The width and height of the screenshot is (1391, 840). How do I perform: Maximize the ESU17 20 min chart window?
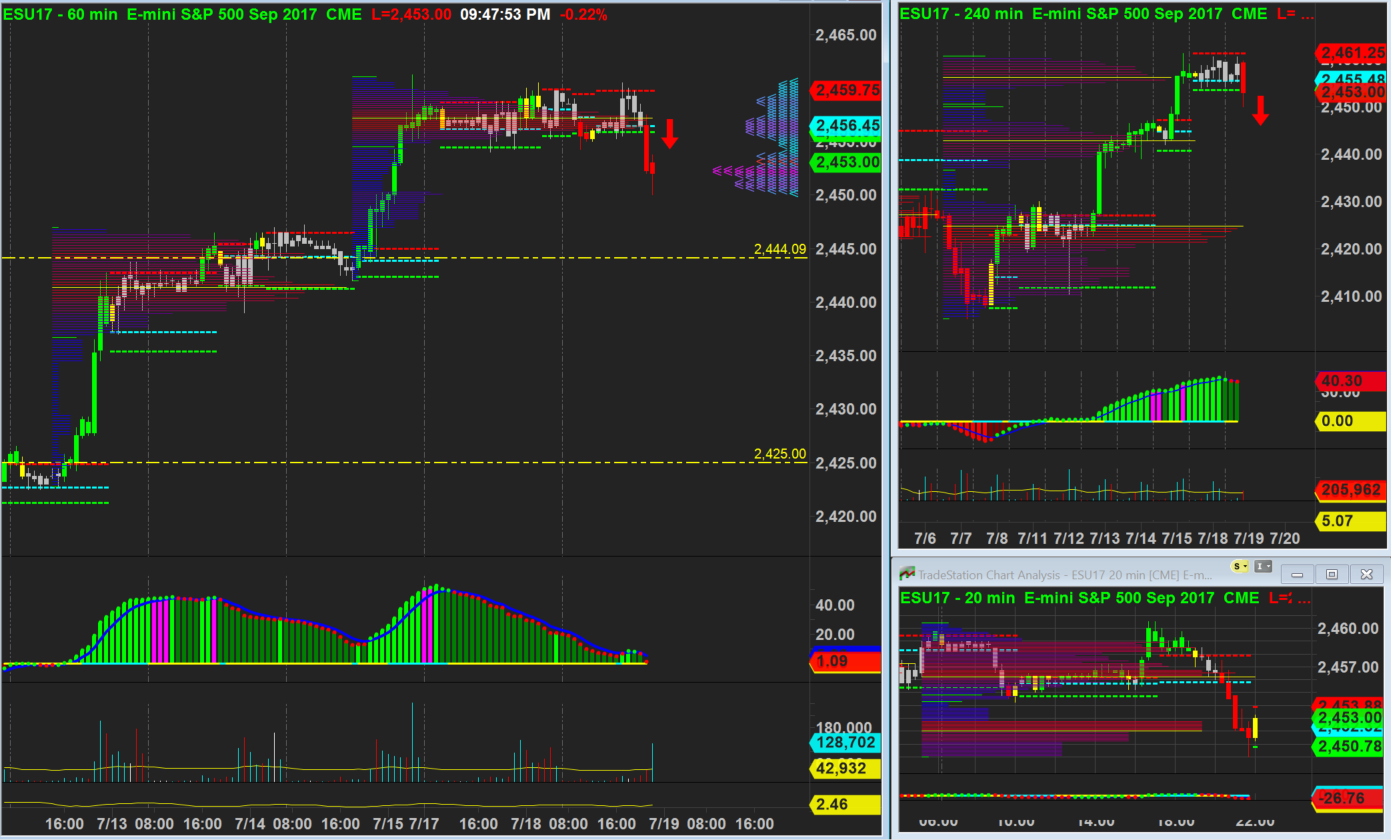(1331, 574)
